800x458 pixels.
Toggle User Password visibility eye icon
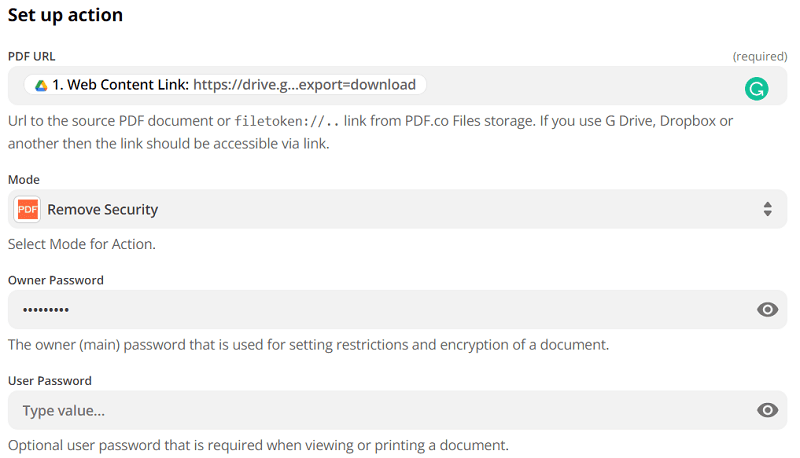[x=767, y=410]
